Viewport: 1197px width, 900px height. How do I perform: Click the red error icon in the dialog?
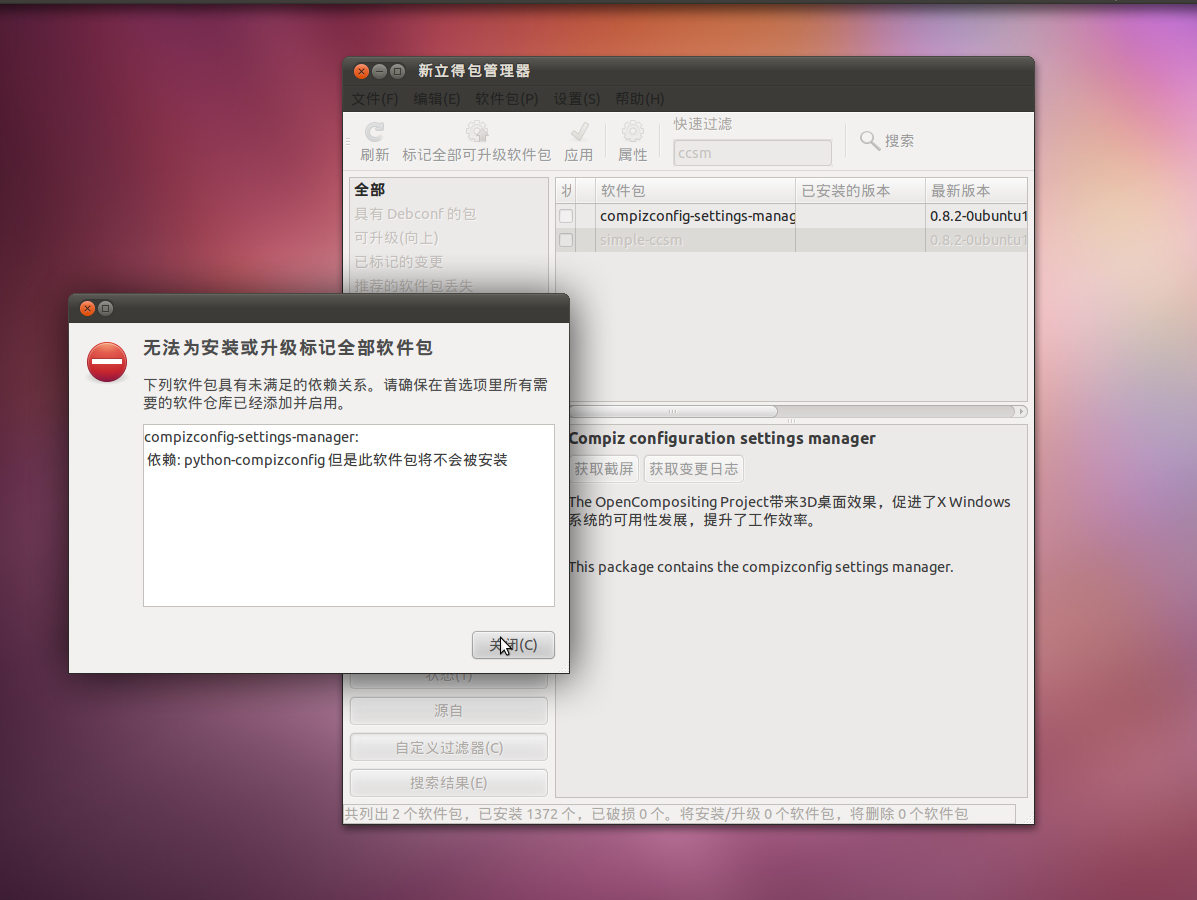point(107,362)
